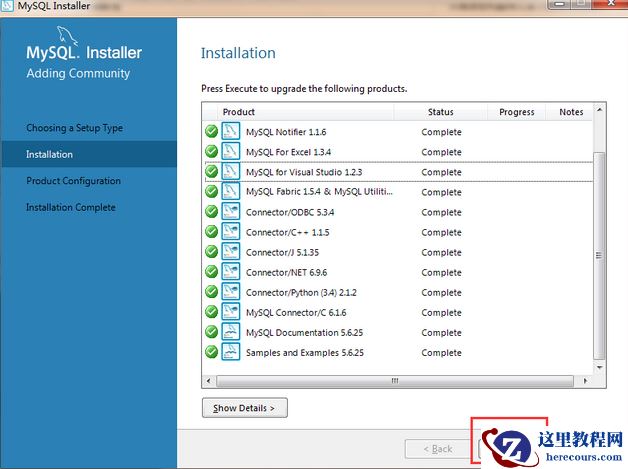
Task: Click Complete status of MySQL Notifier row
Action: (441, 132)
